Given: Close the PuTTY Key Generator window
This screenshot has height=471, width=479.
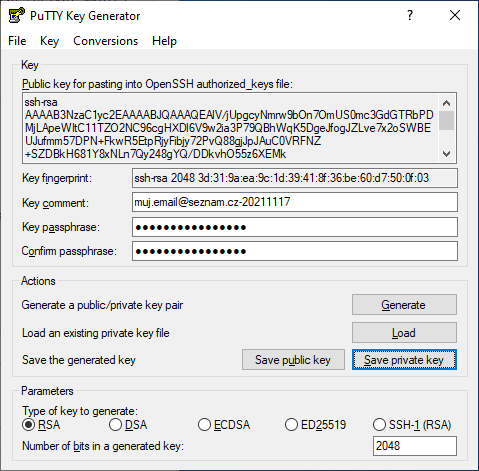Looking at the screenshot, I should pyautogui.click(x=455, y=15).
